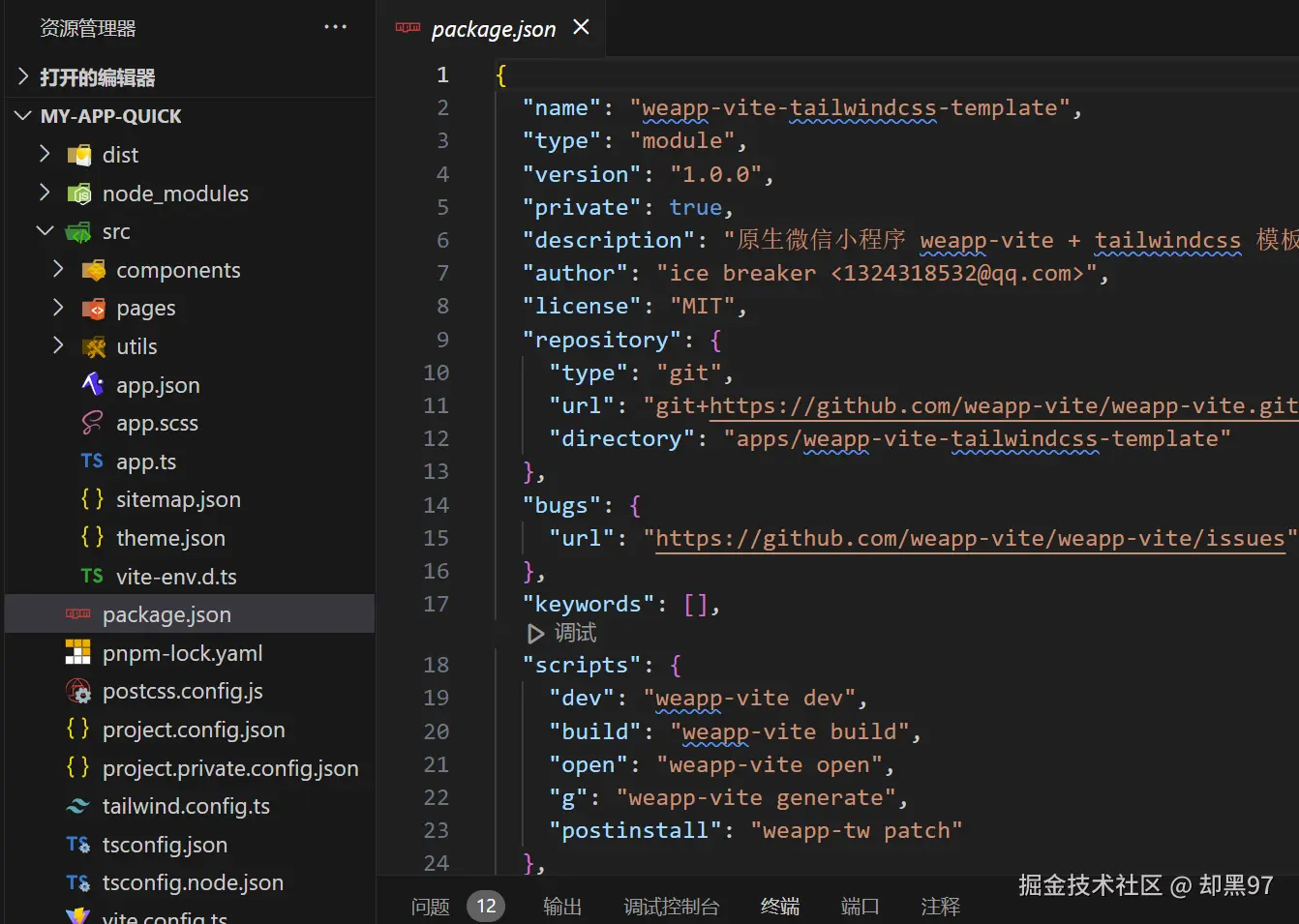Click the 资源管理器 panel title
The height and width of the screenshot is (924, 1299).
[88, 28]
